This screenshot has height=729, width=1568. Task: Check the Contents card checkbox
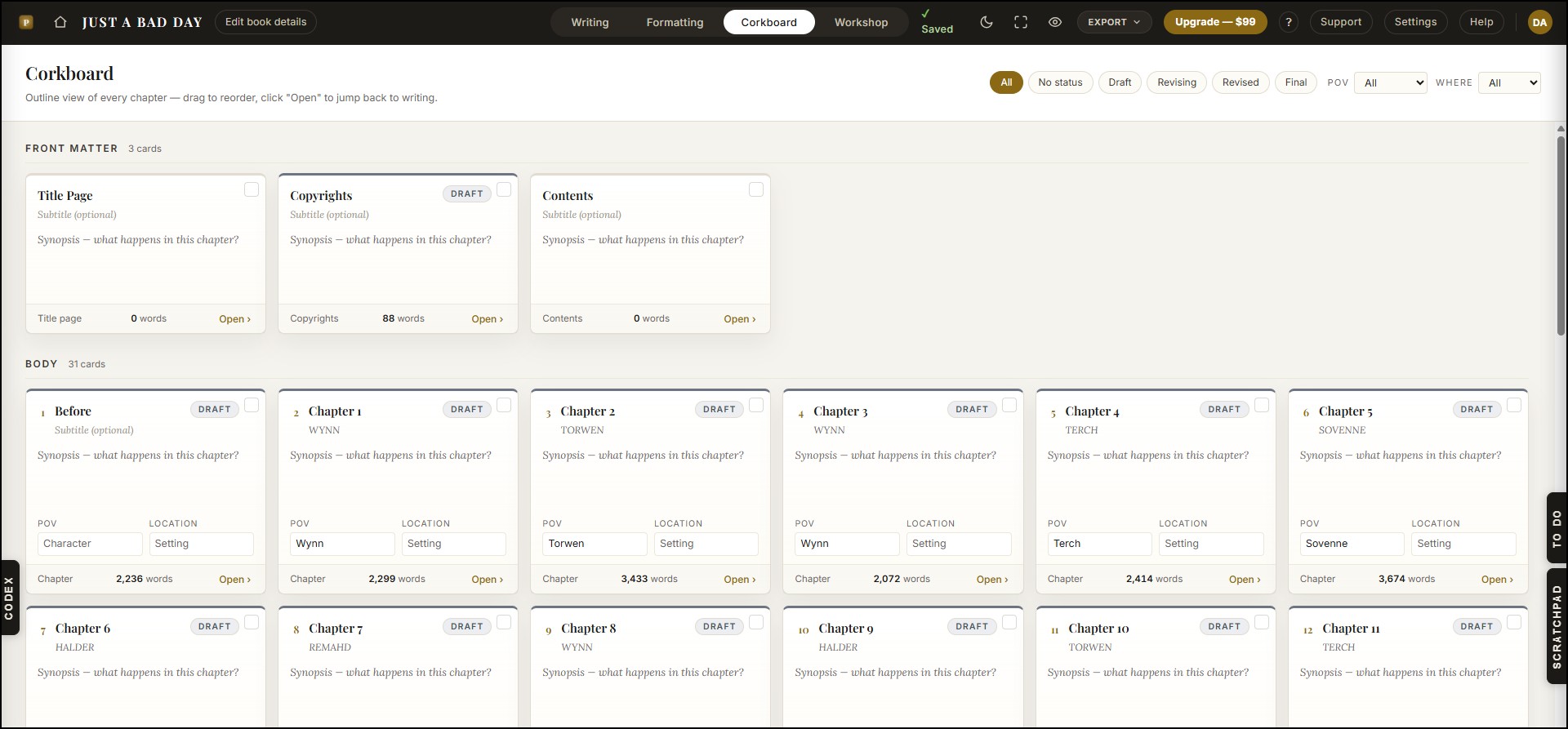click(x=756, y=189)
